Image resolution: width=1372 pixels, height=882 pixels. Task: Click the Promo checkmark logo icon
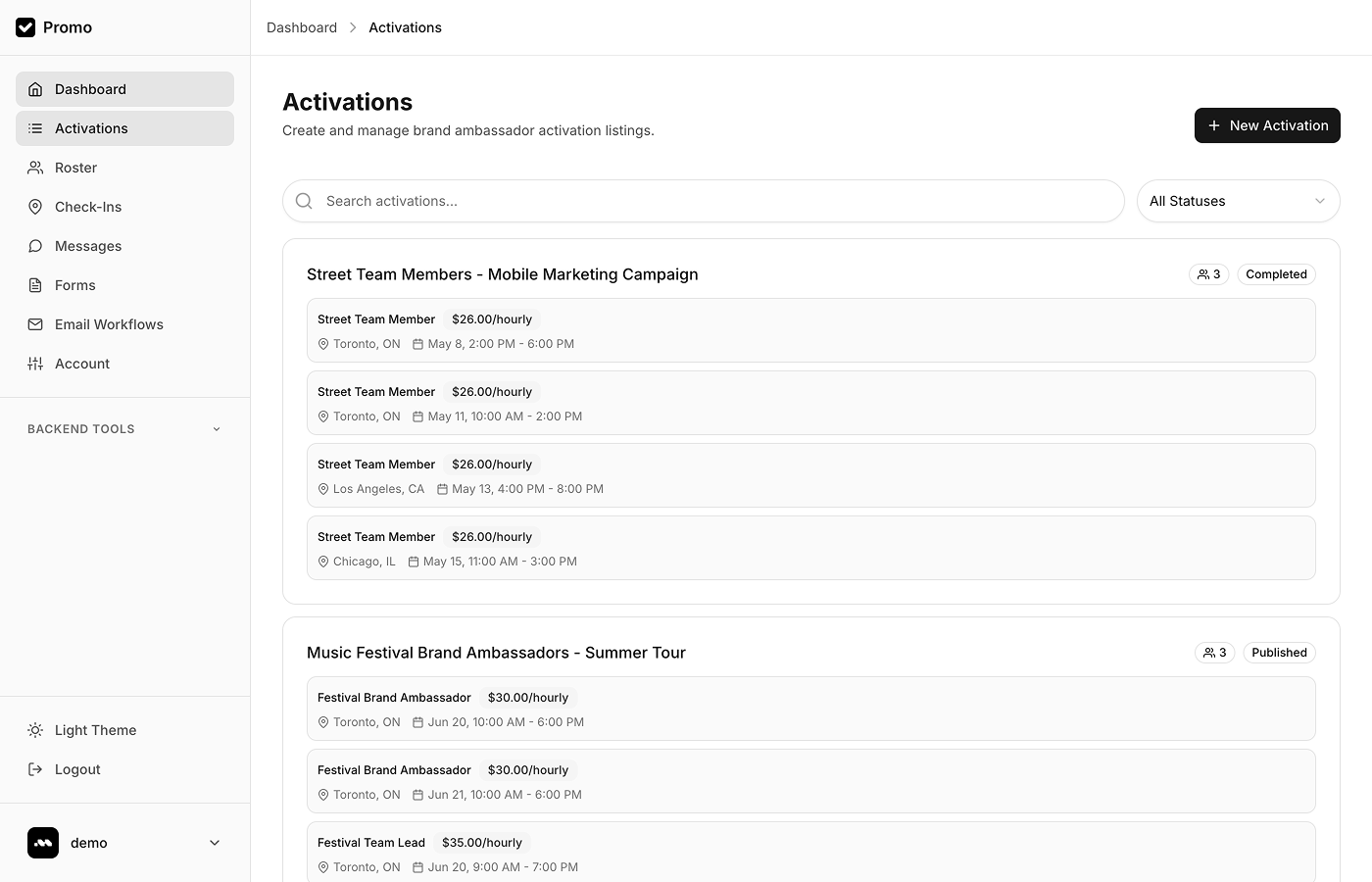pos(25,27)
